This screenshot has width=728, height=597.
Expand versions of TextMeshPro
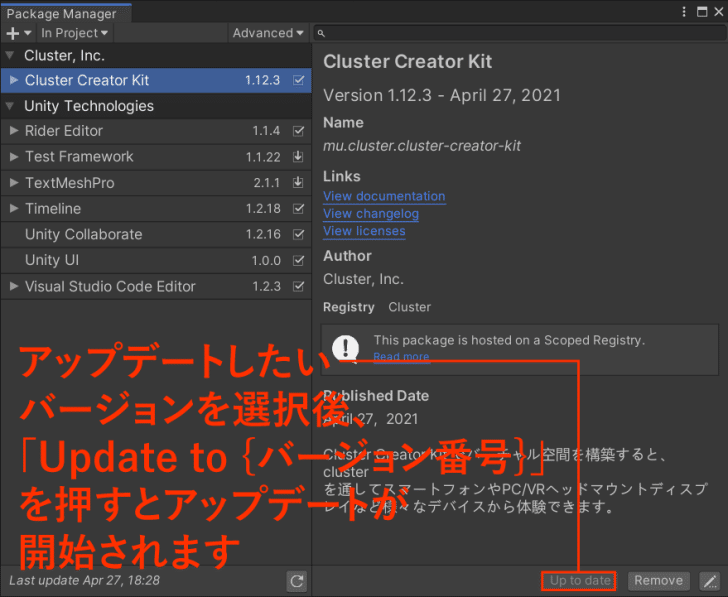pos(14,182)
